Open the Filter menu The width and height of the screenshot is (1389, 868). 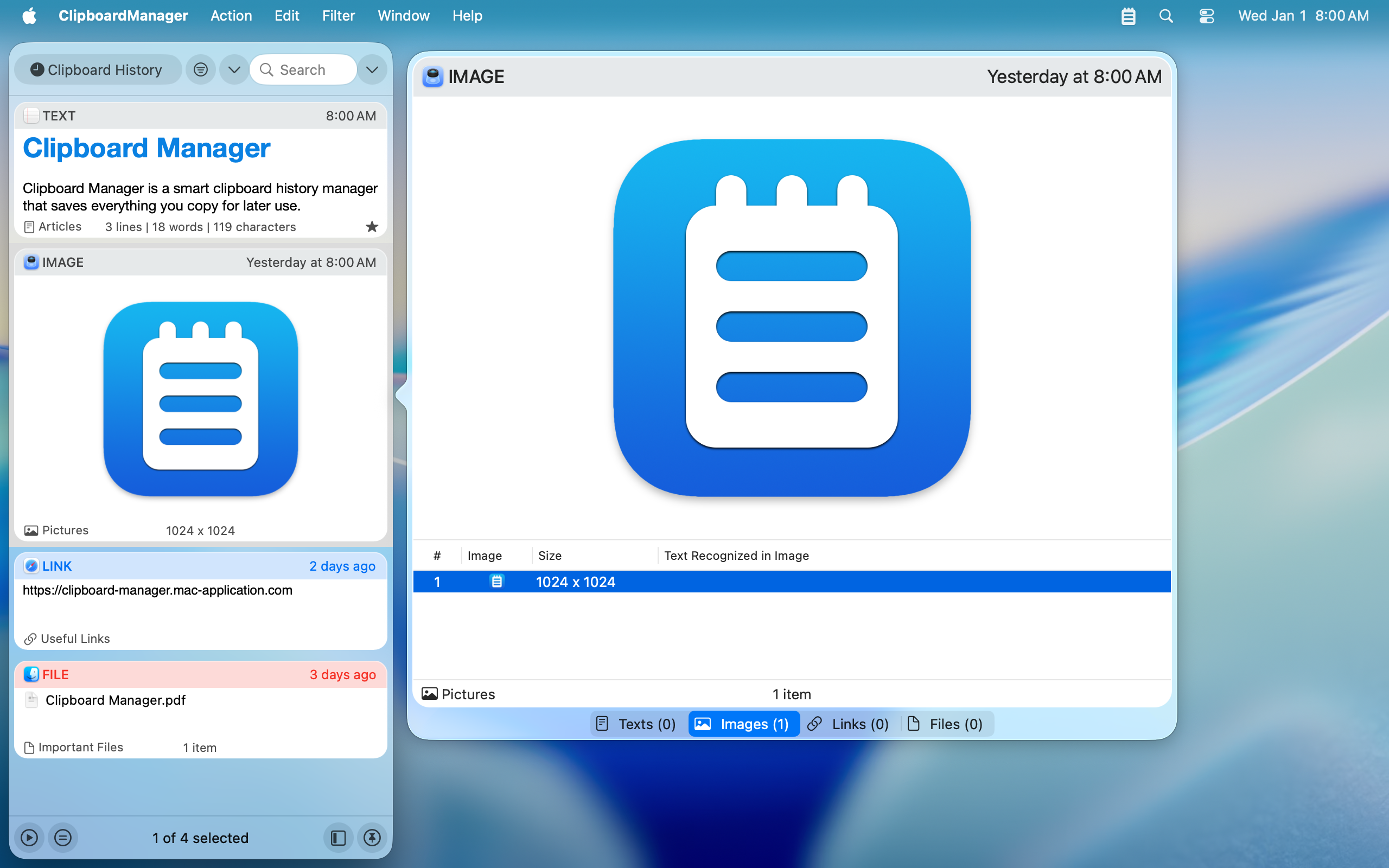338,16
